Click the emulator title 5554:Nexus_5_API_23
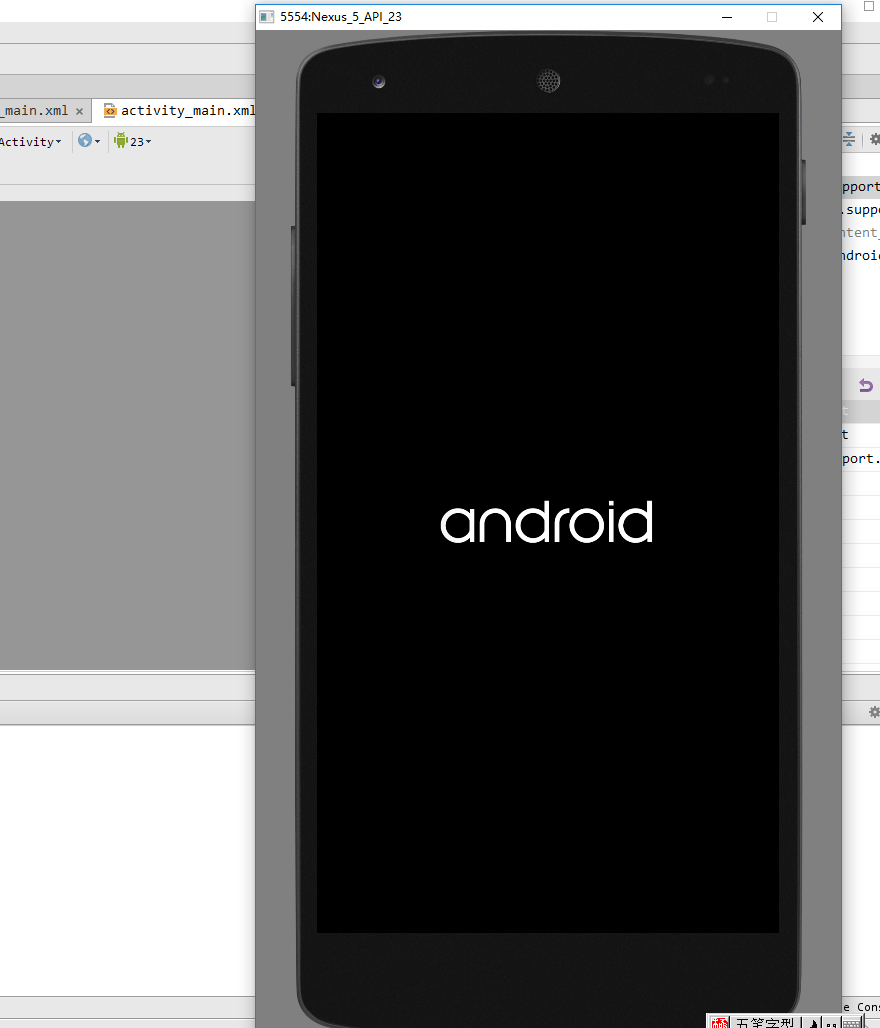Screen dimensions: 880x1028 (341, 17)
